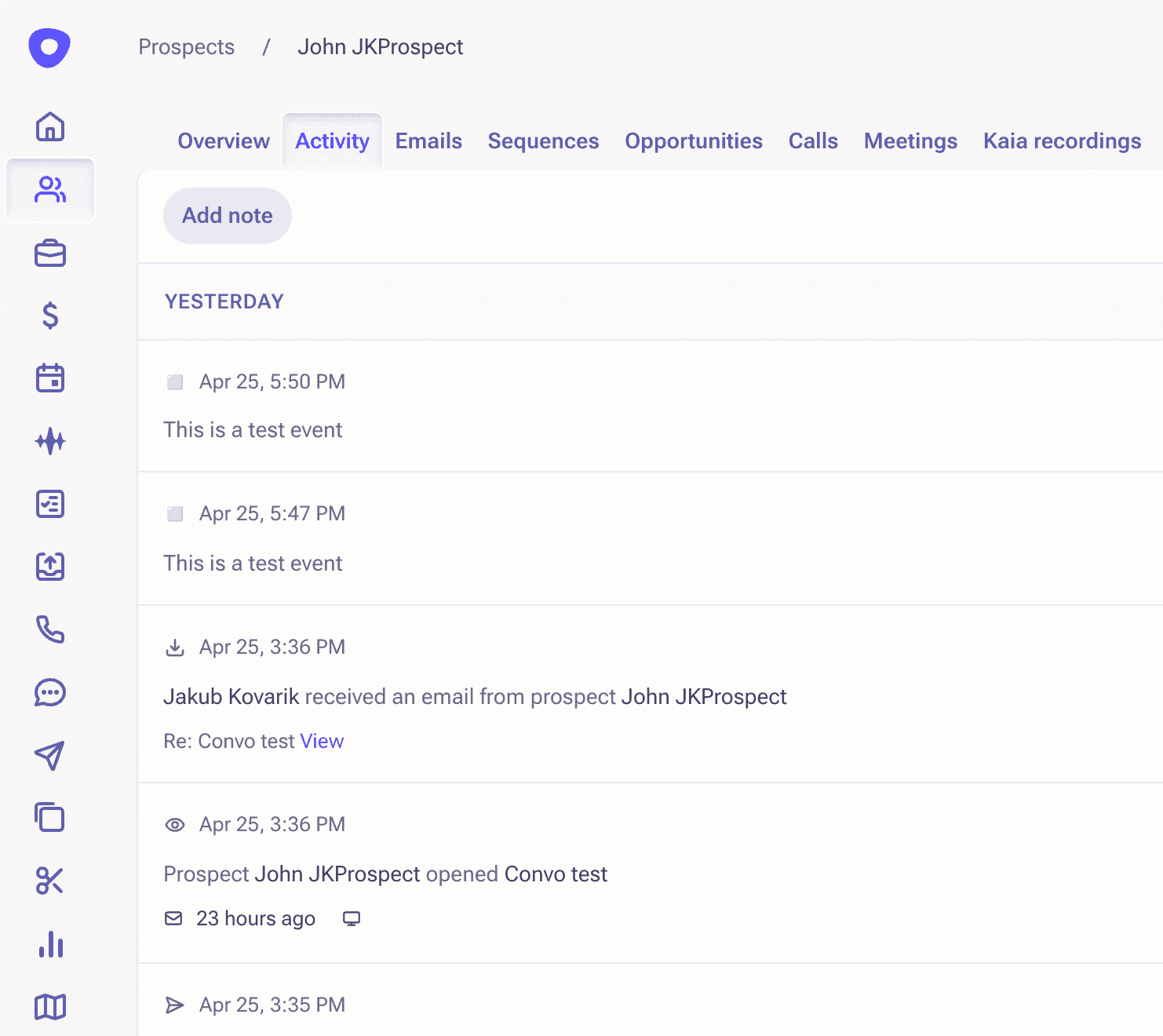Open the Imports upload icon
This screenshot has width=1163, height=1036.
50,567
